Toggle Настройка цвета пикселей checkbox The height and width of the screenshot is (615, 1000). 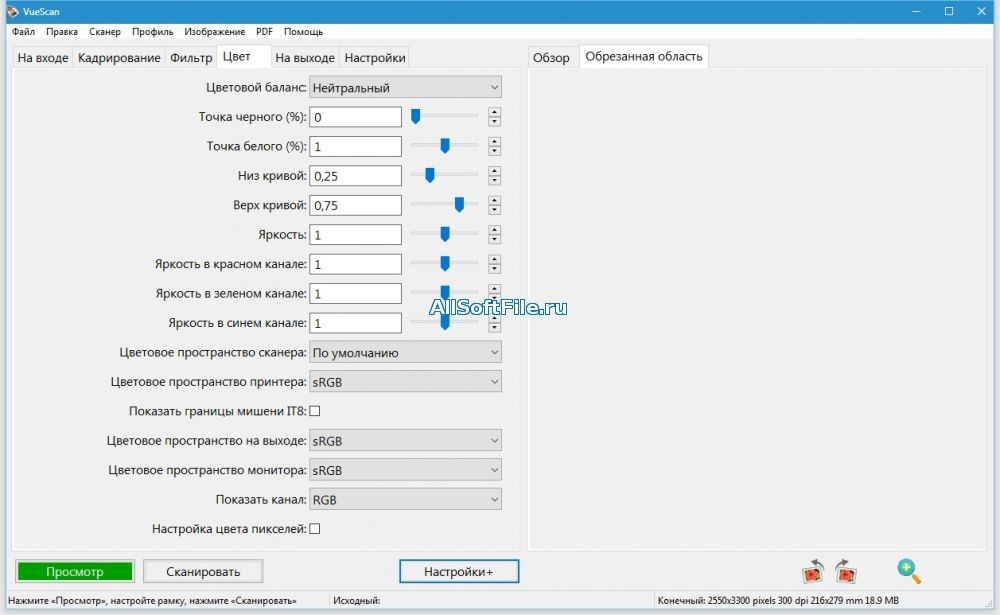pos(314,529)
